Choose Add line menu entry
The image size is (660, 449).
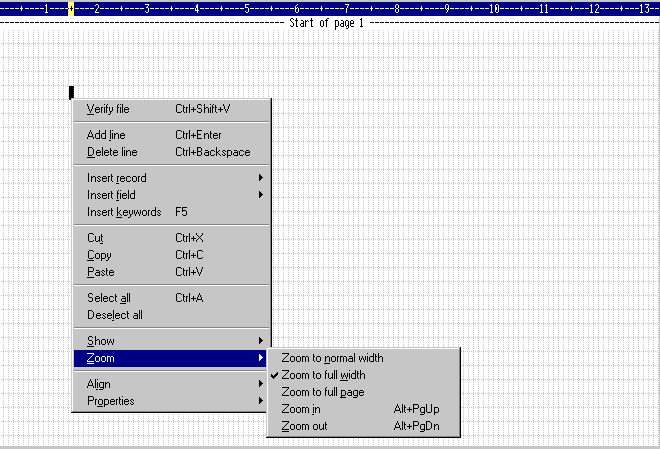106,135
